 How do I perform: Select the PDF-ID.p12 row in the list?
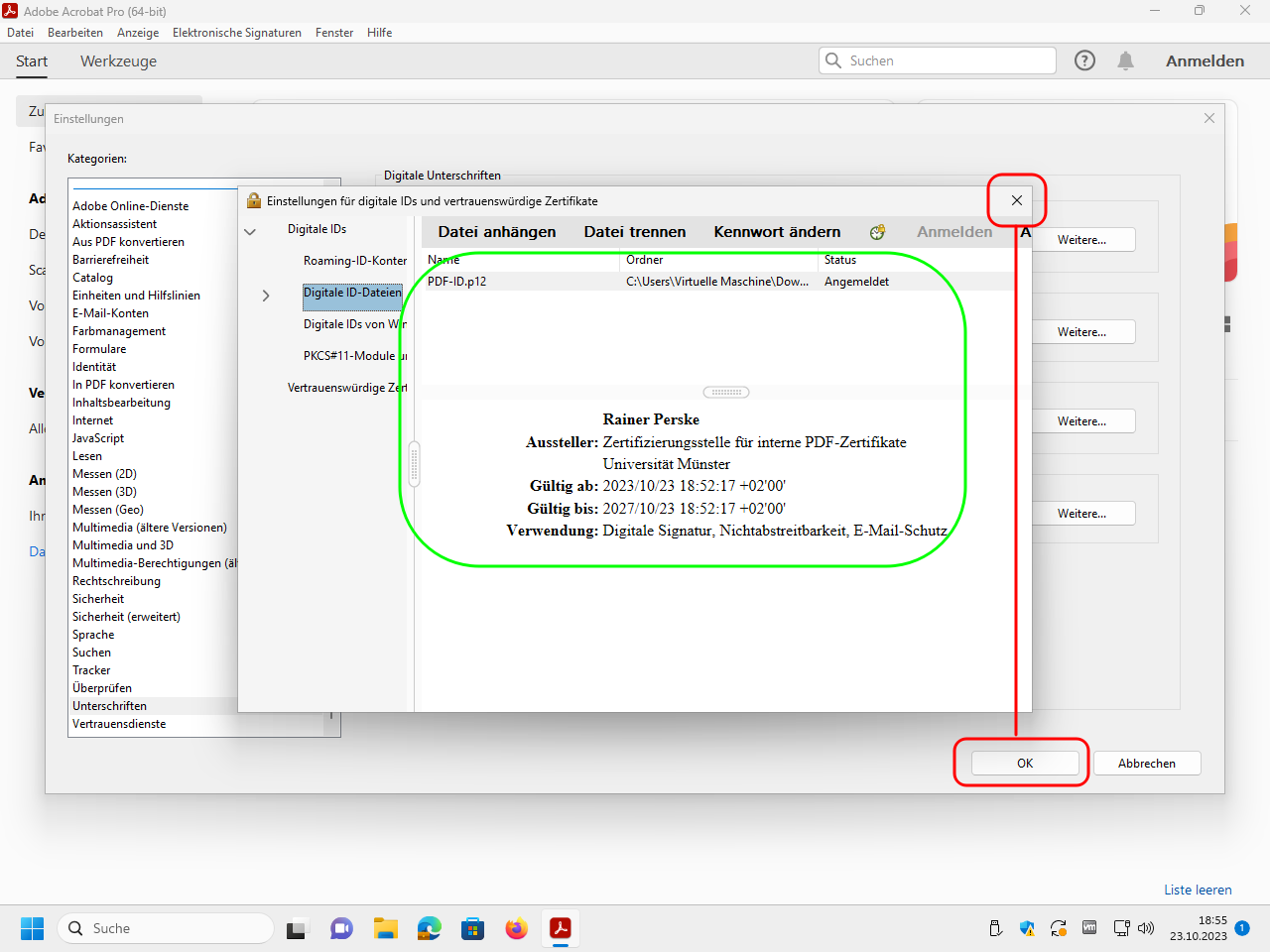tap(615, 282)
